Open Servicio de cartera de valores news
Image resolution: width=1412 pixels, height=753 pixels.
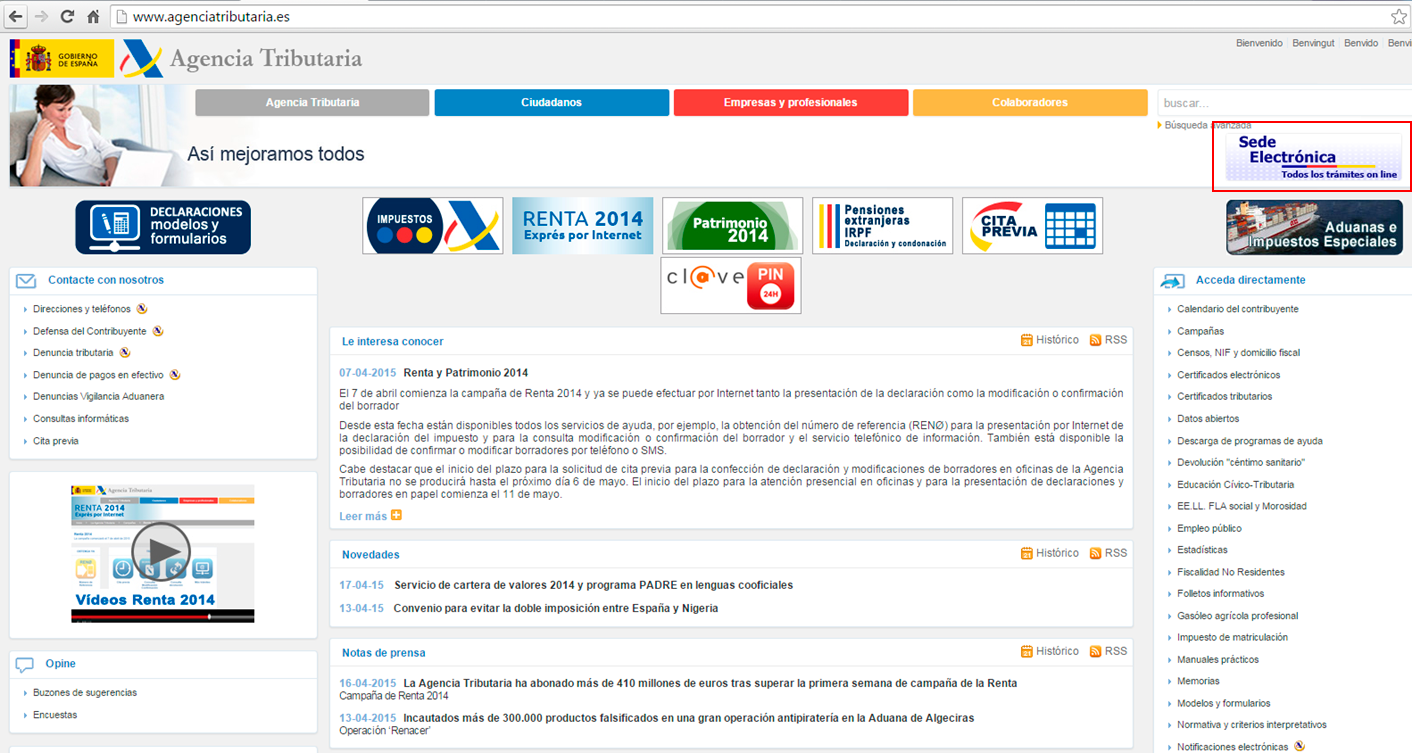(594, 585)
